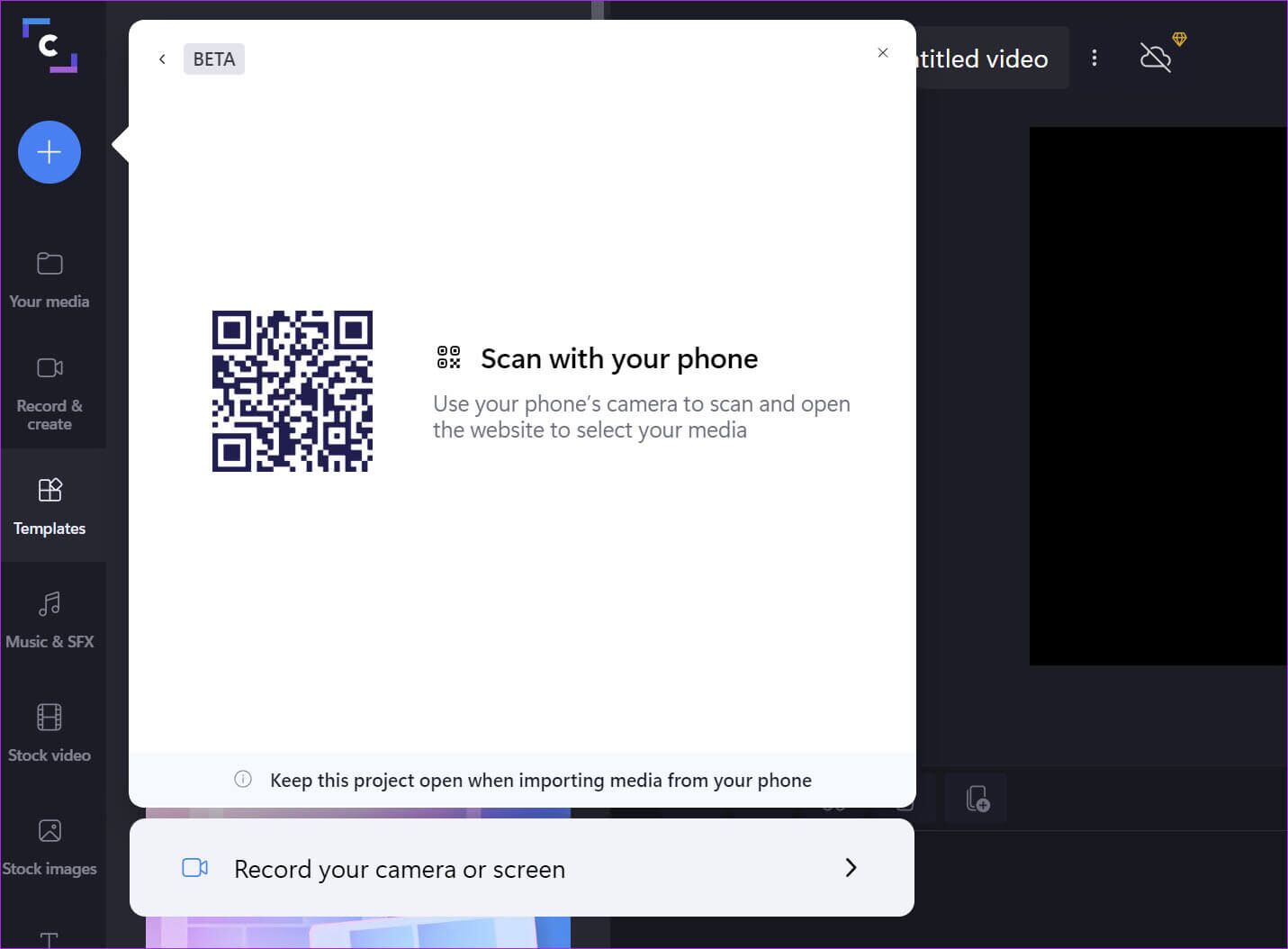
Task: Click the BETA badge label
Action: click(x=214, y=59)
